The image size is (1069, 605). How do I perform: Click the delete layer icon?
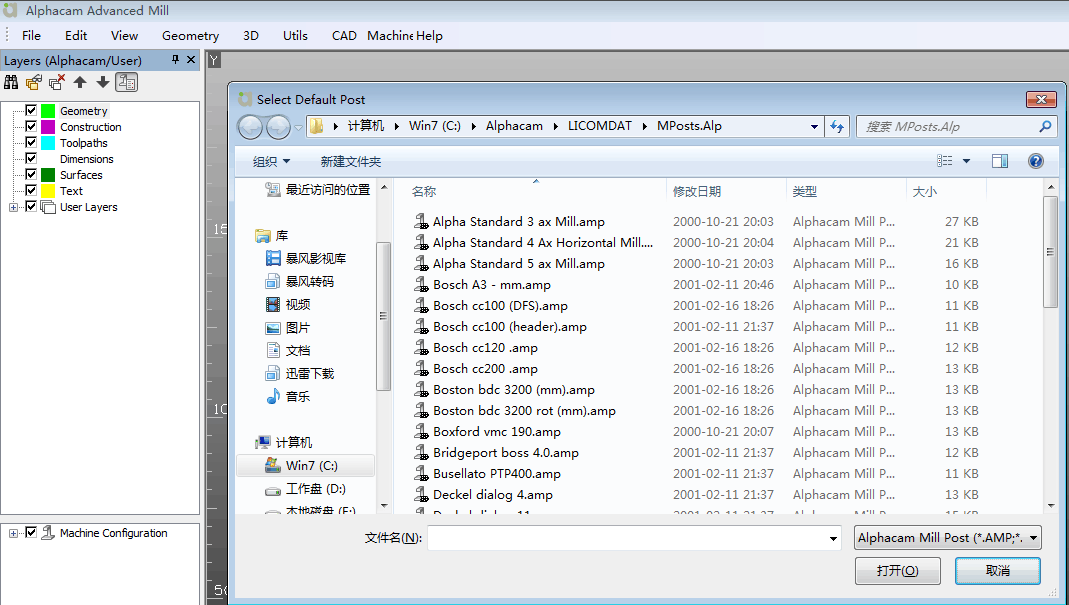(x=57, y=83)
